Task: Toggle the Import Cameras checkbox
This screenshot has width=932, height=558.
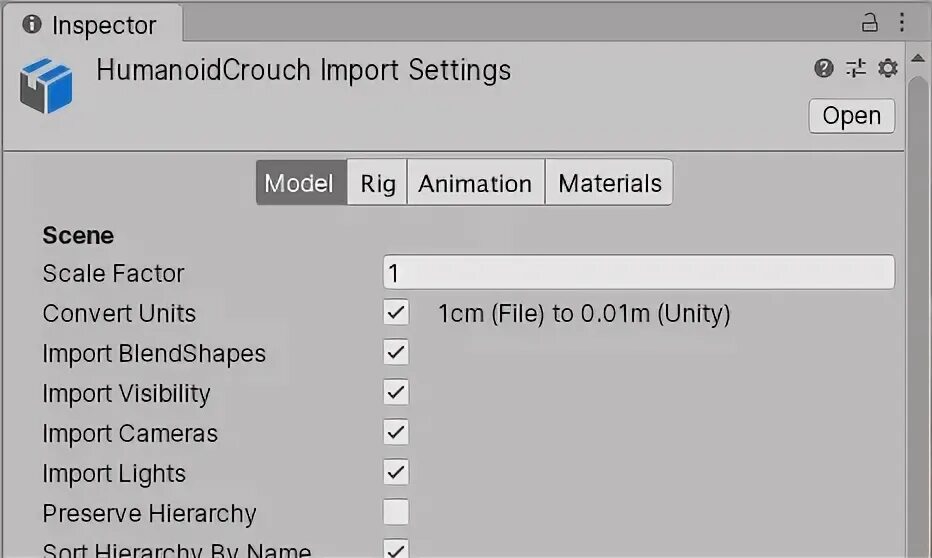Action: coord(396,433)
